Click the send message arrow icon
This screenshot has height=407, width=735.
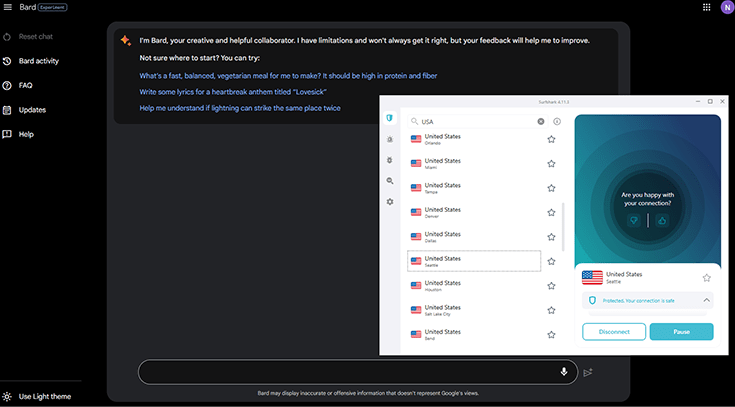[588, 372]
